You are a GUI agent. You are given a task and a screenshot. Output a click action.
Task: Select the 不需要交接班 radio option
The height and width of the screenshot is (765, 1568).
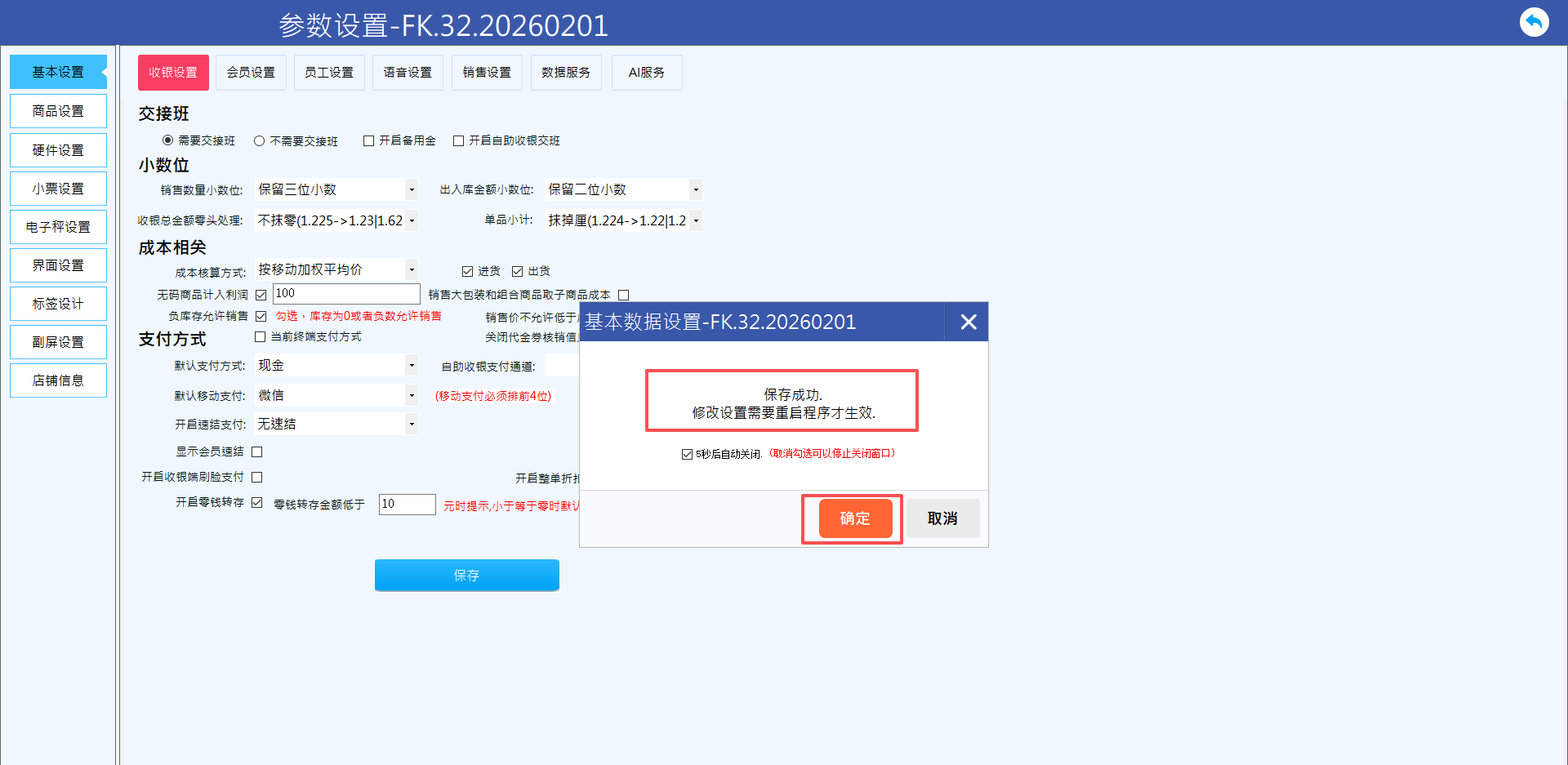tap(260, 141)
